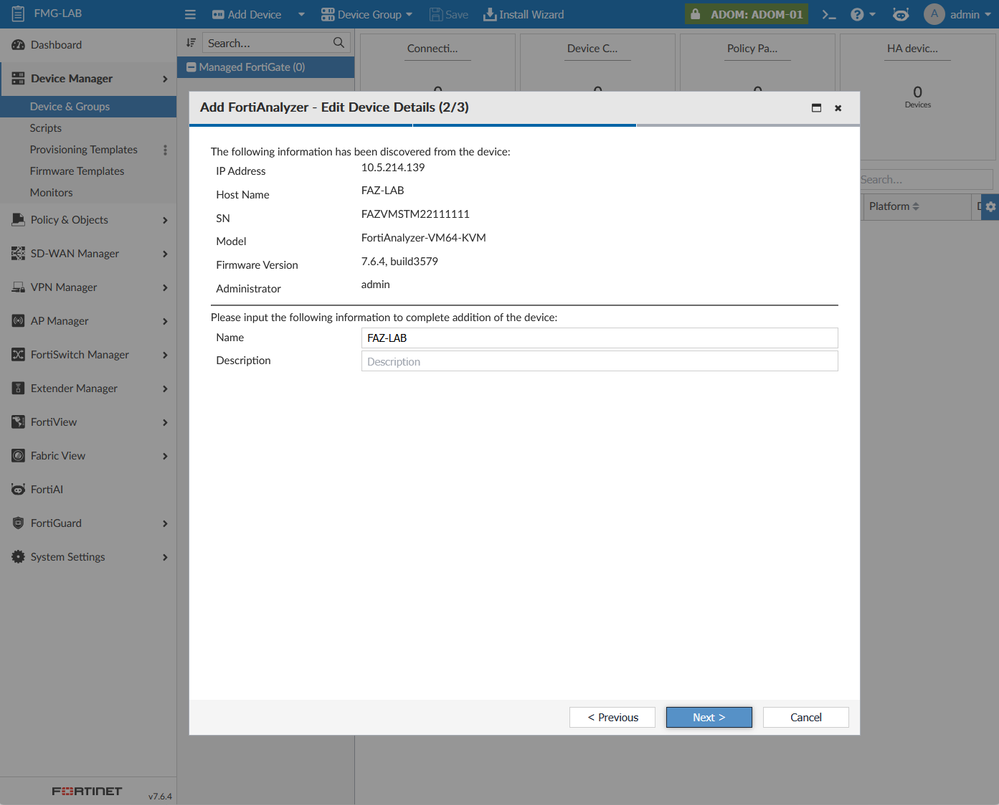Sort by the Platform column

tap(894, 206)
